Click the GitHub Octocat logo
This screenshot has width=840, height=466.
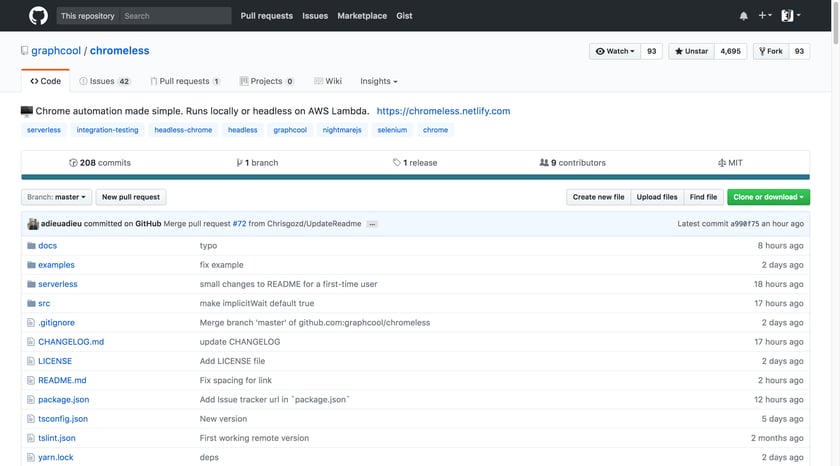tap(38, 16)
